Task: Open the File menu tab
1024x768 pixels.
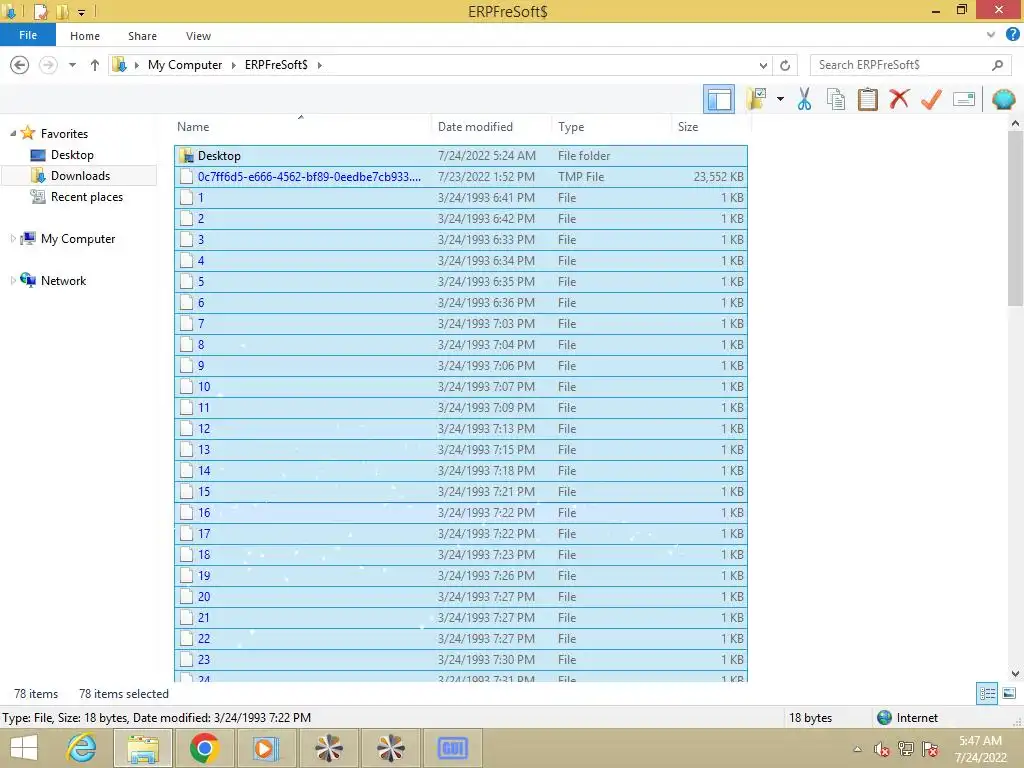Action: 28,35
